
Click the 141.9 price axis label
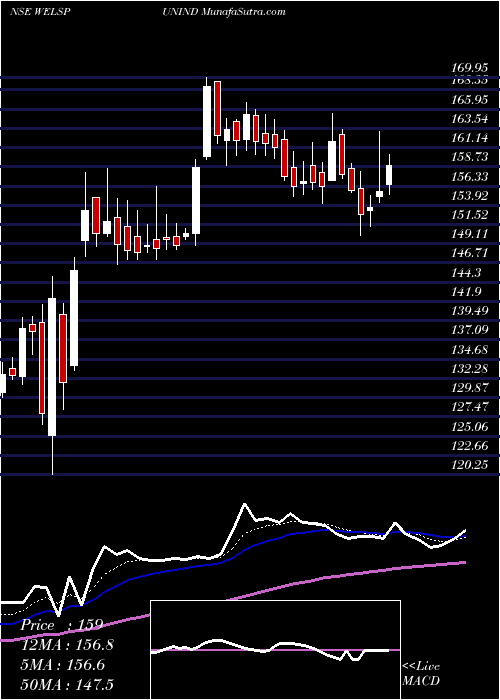coord(465,292)
